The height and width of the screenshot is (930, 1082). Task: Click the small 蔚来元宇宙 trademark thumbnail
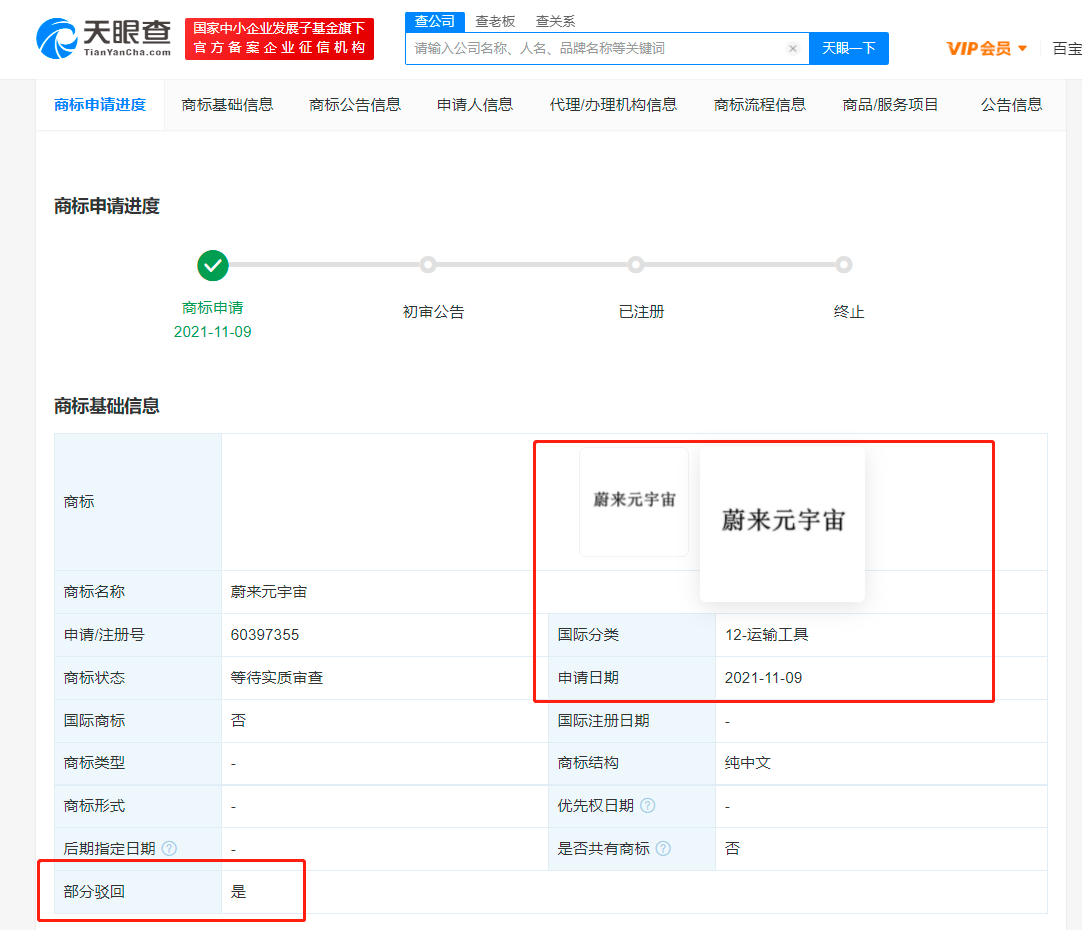[634, 501]
